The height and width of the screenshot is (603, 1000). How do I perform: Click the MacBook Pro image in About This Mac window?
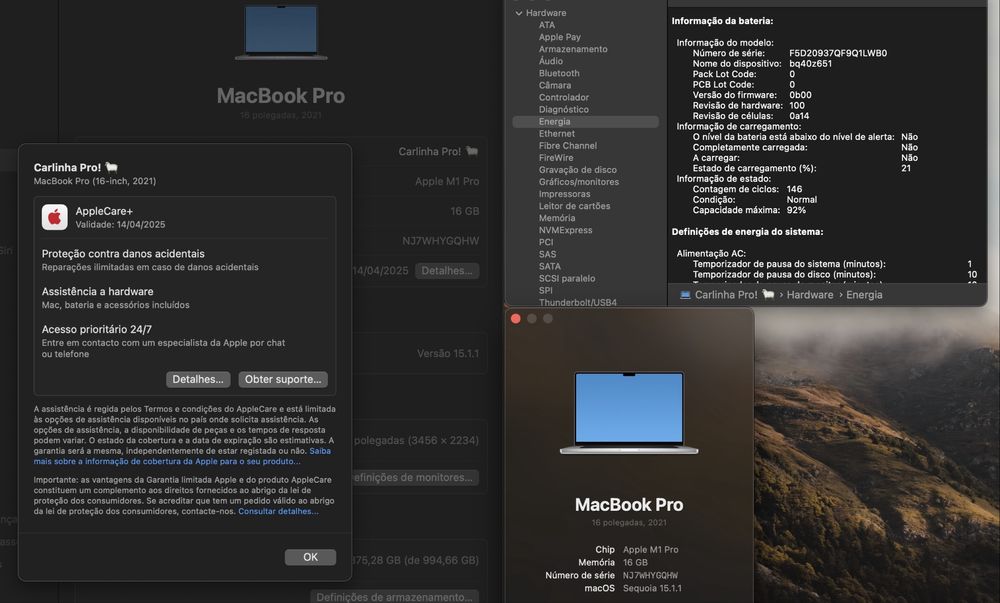(x=629, y=414)
